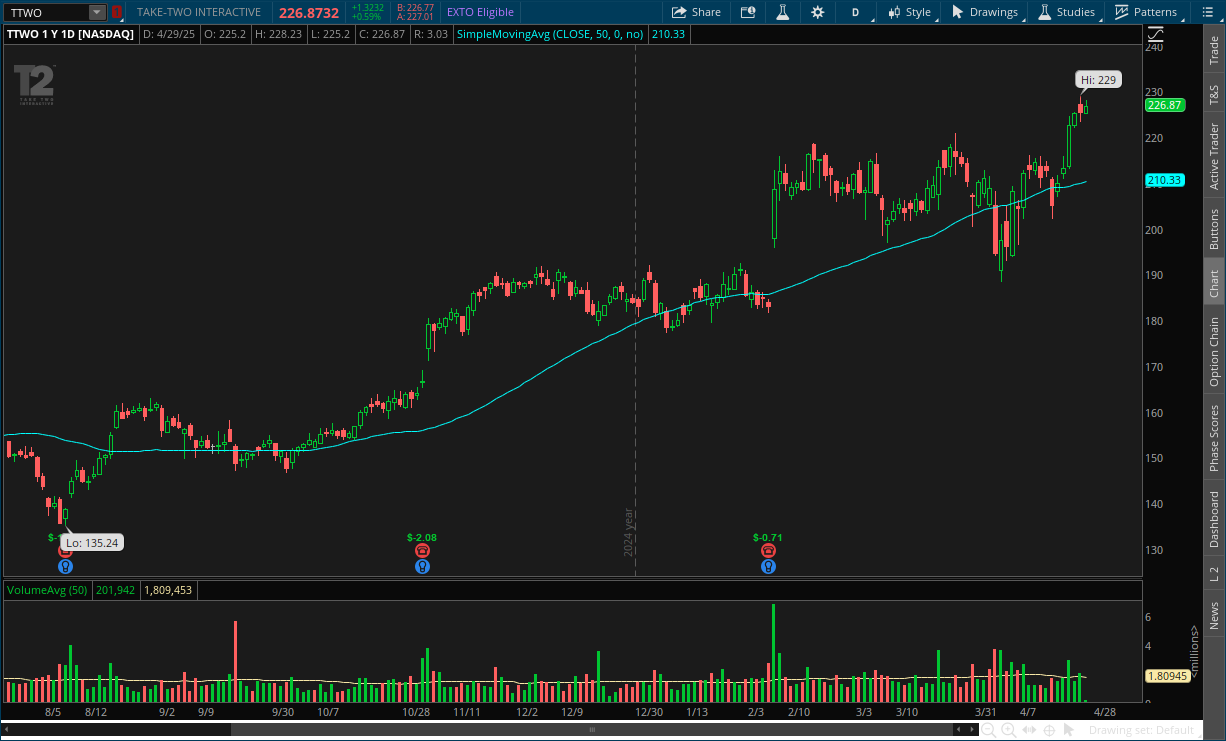Select the VolumeAvg (50) study label
Screen dimensions: 1226x741
tap(48, 590)
